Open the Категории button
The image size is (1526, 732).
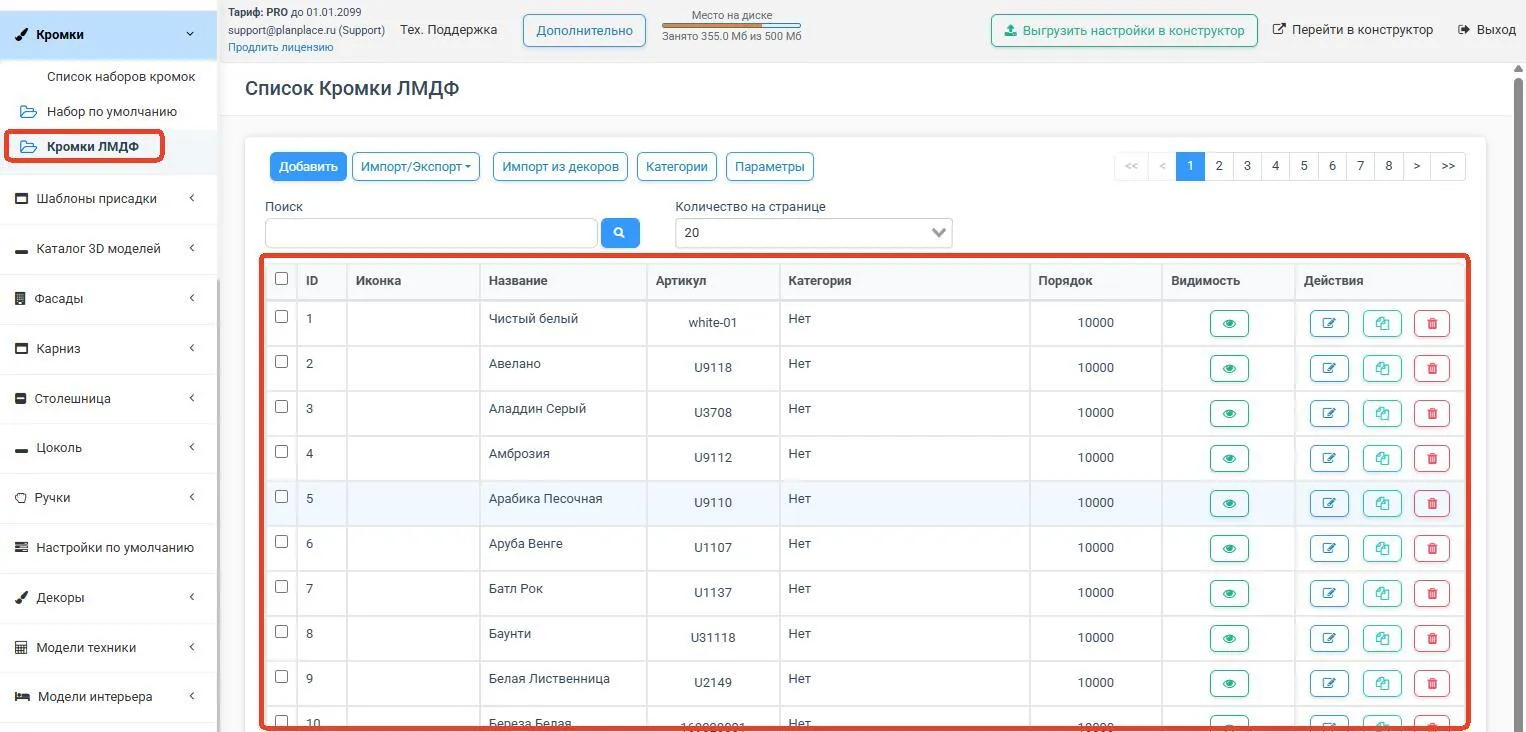[677, 167]
